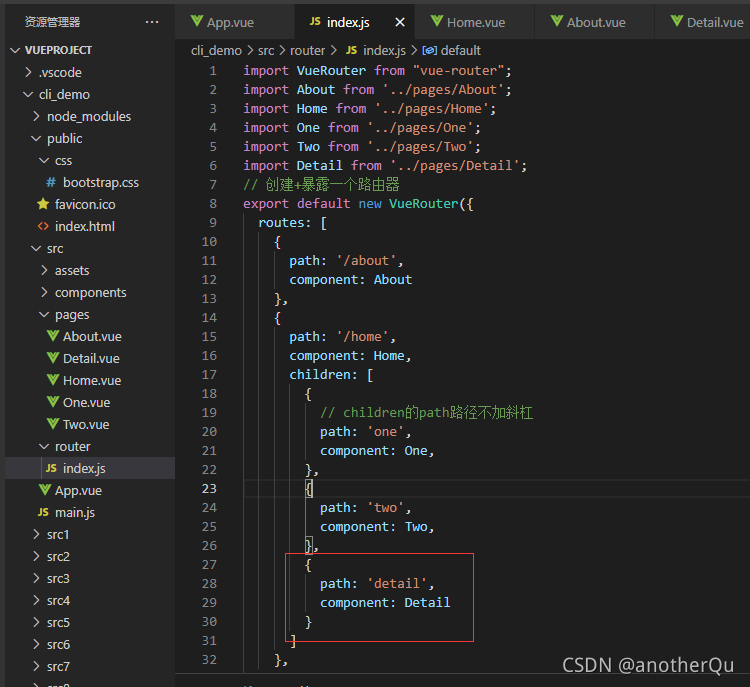Viewport: 750px width, 687px height.
Task: Click the 'routes' property on line 9
Action: 281,223
